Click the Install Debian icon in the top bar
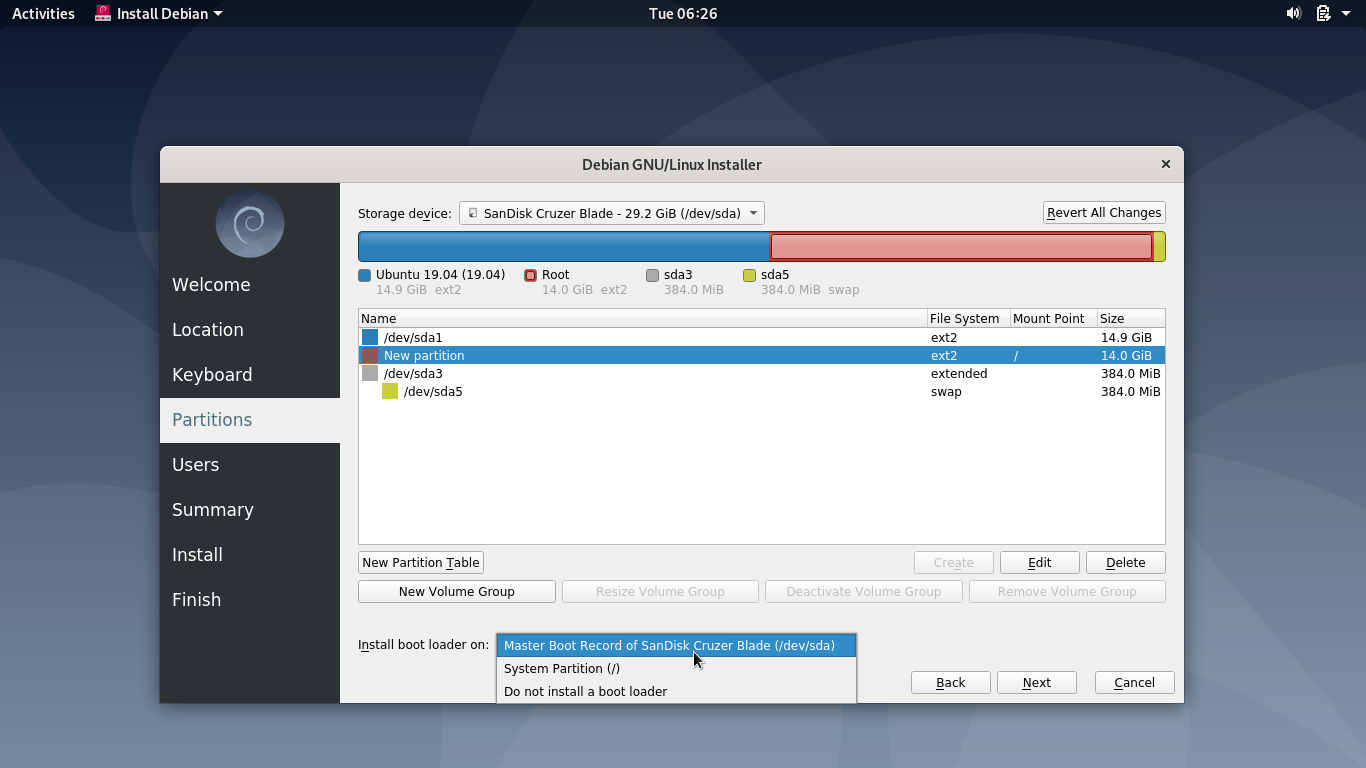The width and height of the screenshot is (1366, 768). point(103,13)
